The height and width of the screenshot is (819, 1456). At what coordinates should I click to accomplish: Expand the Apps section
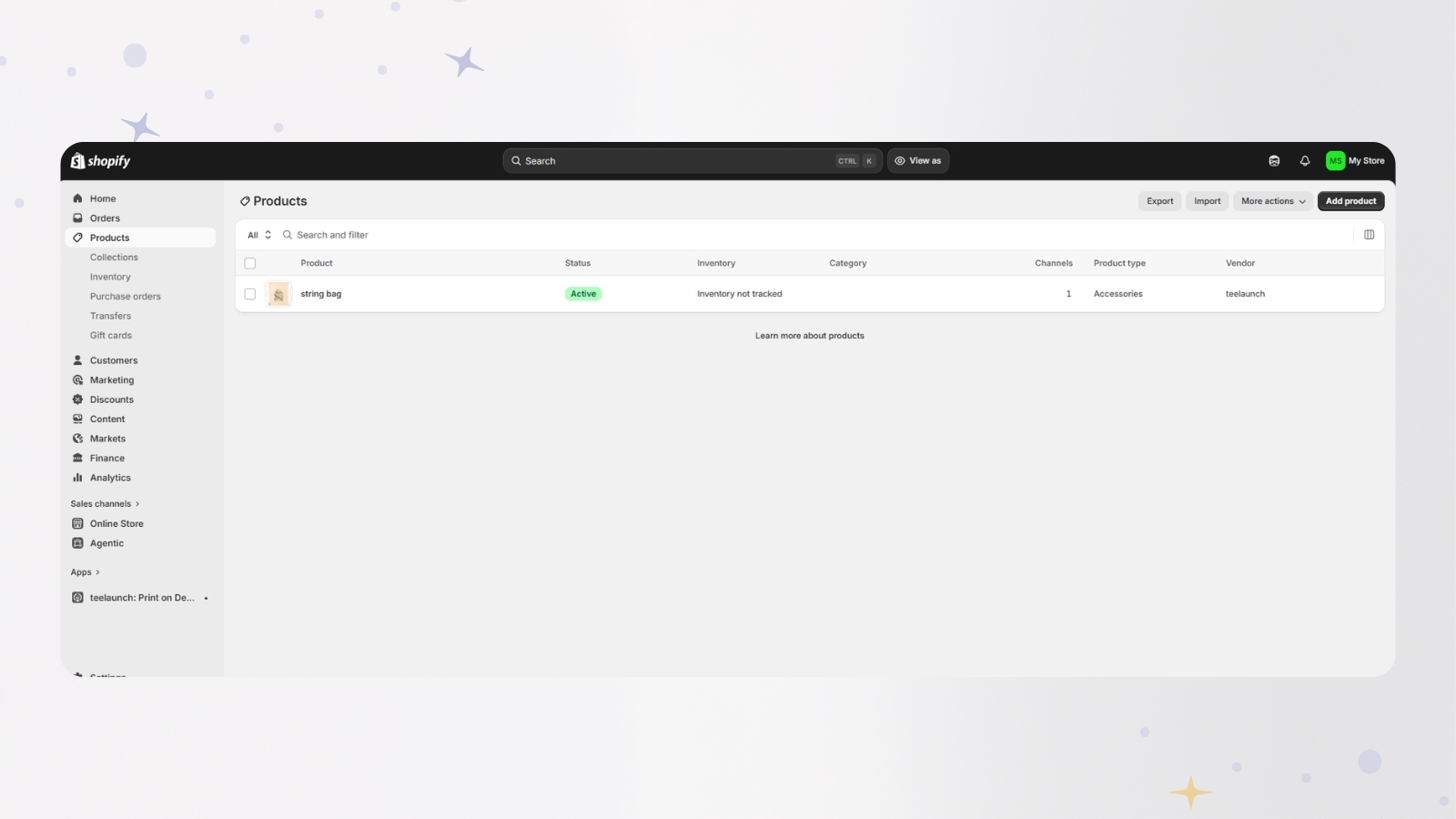tap(85, 572)
